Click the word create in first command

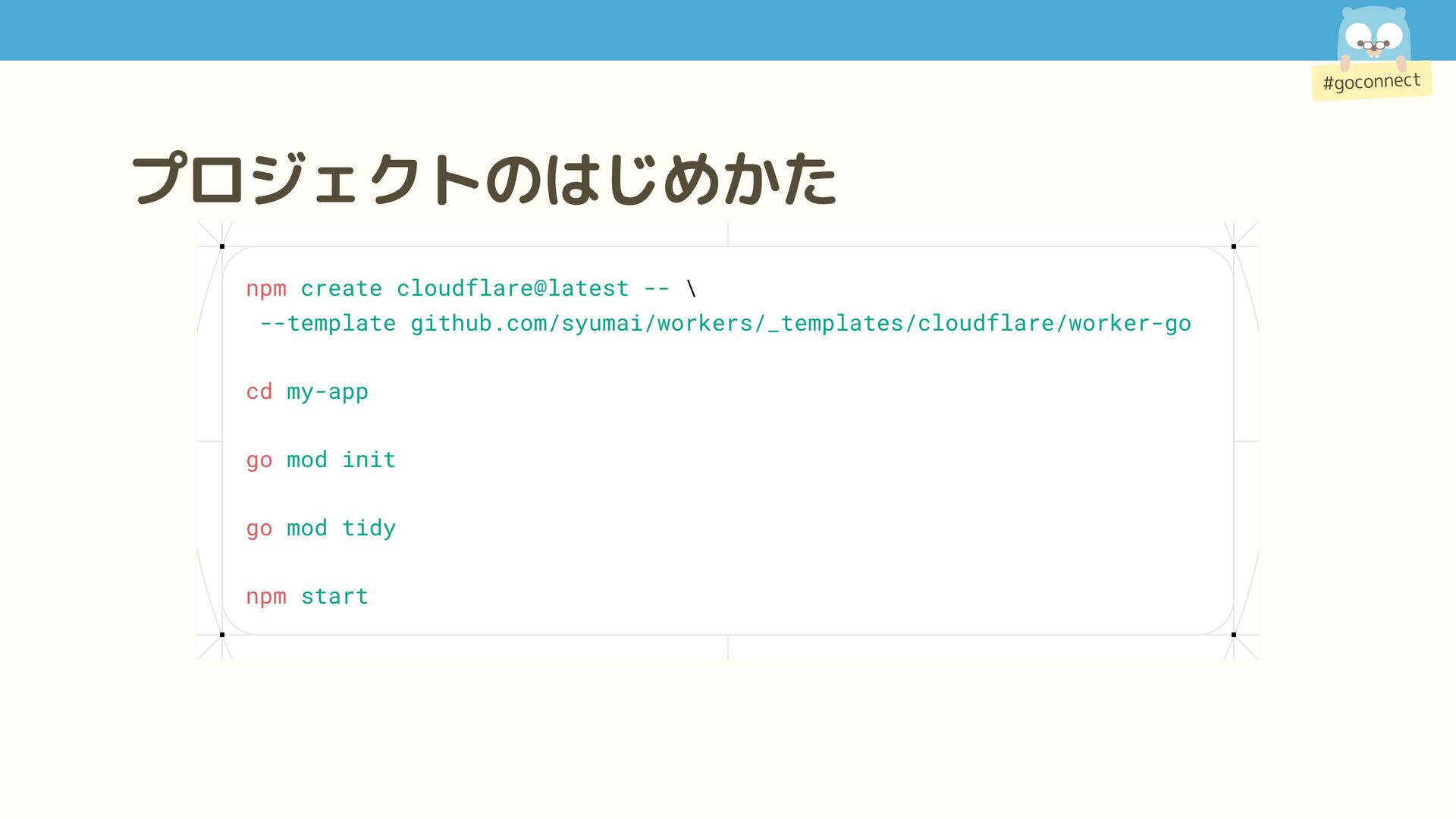pos(341,289)
